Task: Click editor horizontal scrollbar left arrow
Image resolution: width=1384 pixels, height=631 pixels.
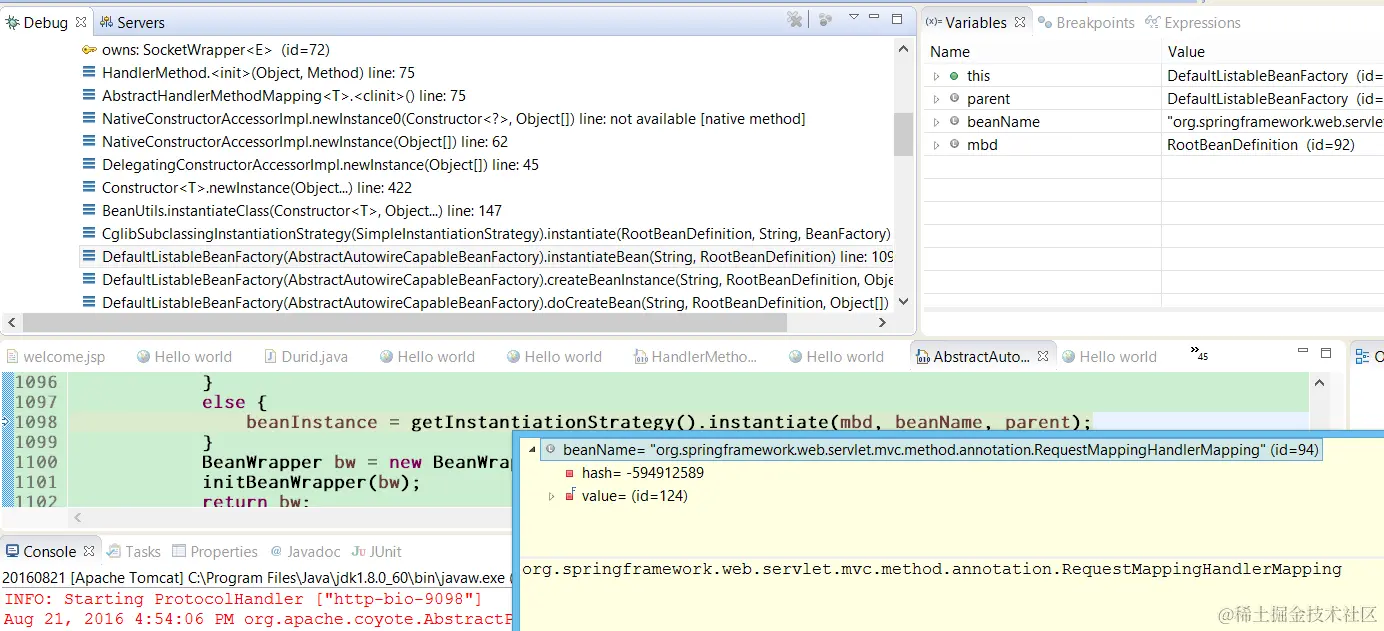Action: 79,518
